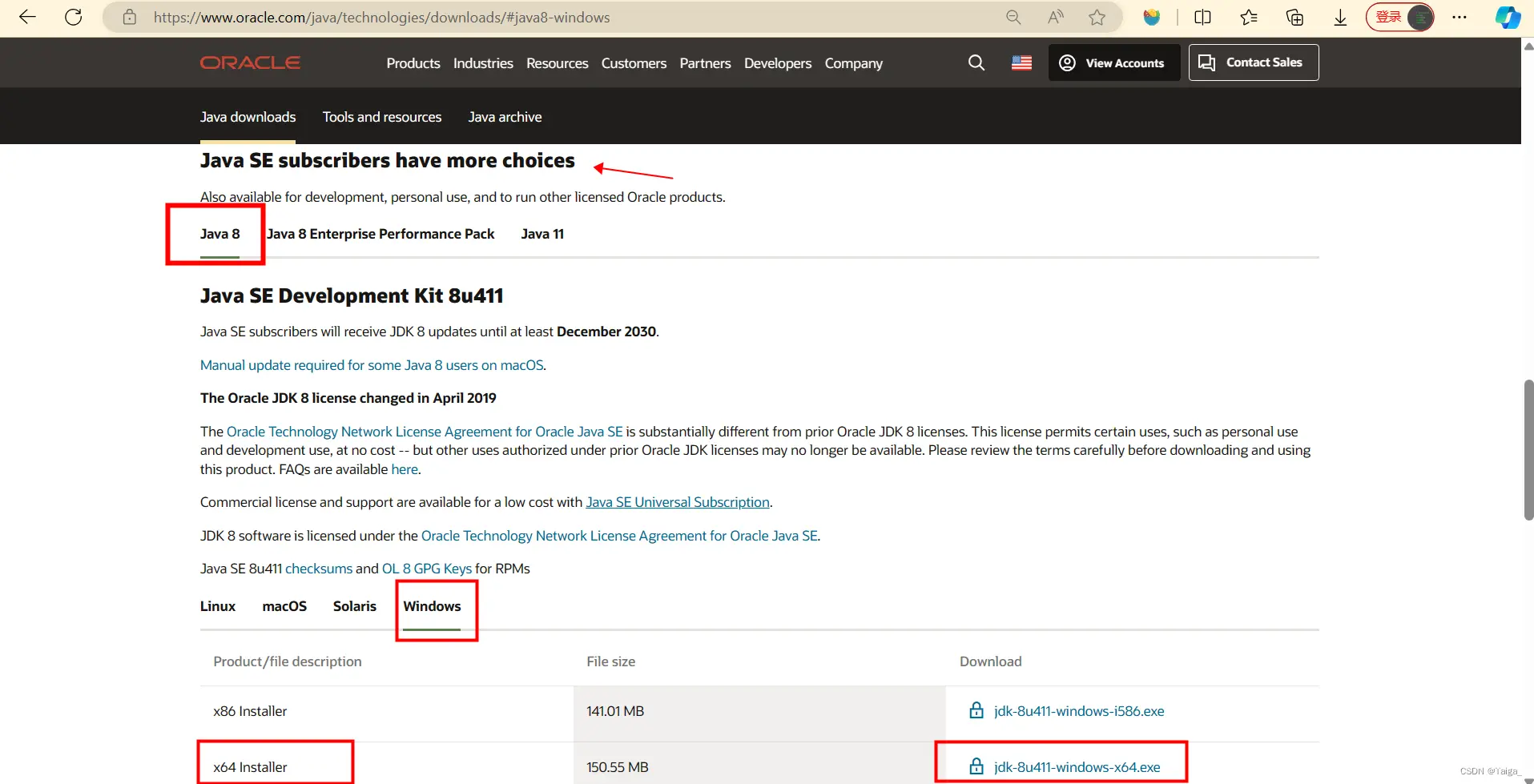Select the Solaris platform tab
Viewport: 1534px width, 784px height.
point(355,606)
